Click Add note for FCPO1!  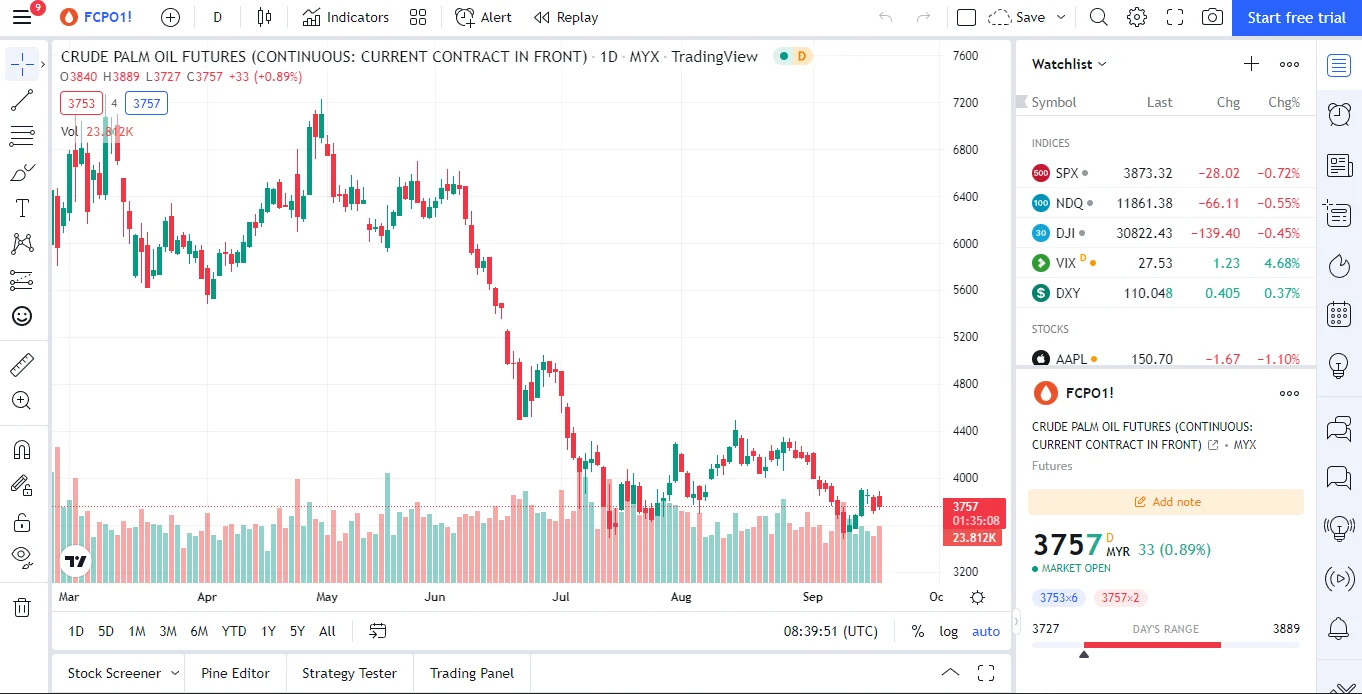1166,502
